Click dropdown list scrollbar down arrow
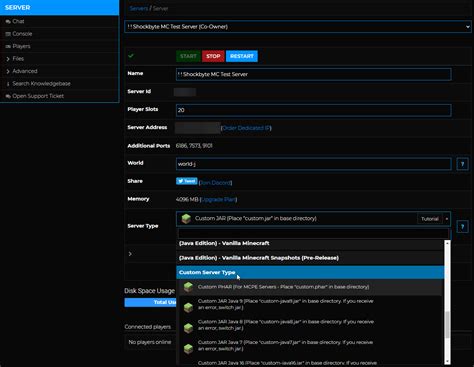The height and width of the screenshot is (367, 474). (447, 361)
